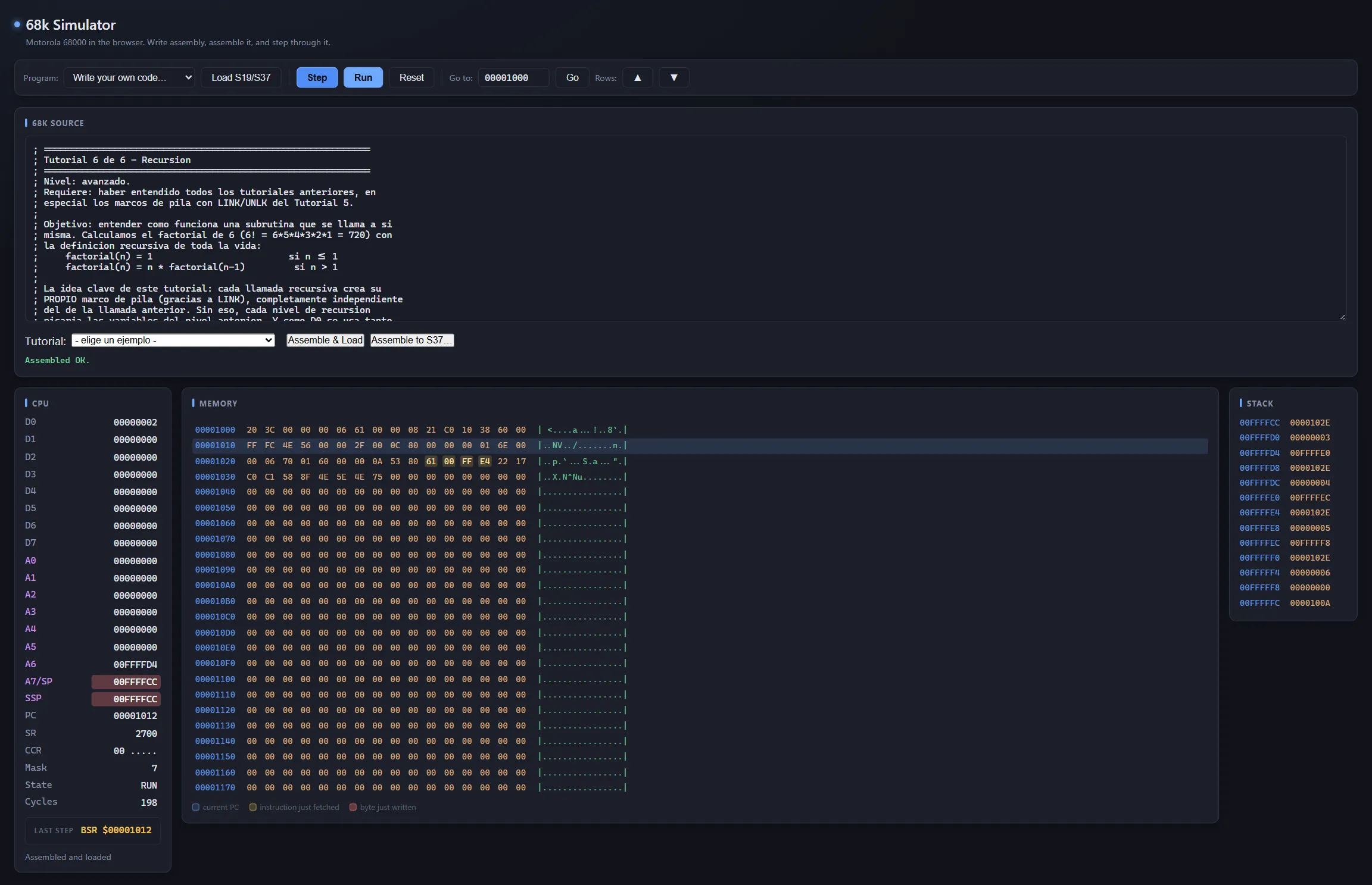1372x885 pixels.
Task: Open the Tutorial example dropdown
Action: pos(173,340)
